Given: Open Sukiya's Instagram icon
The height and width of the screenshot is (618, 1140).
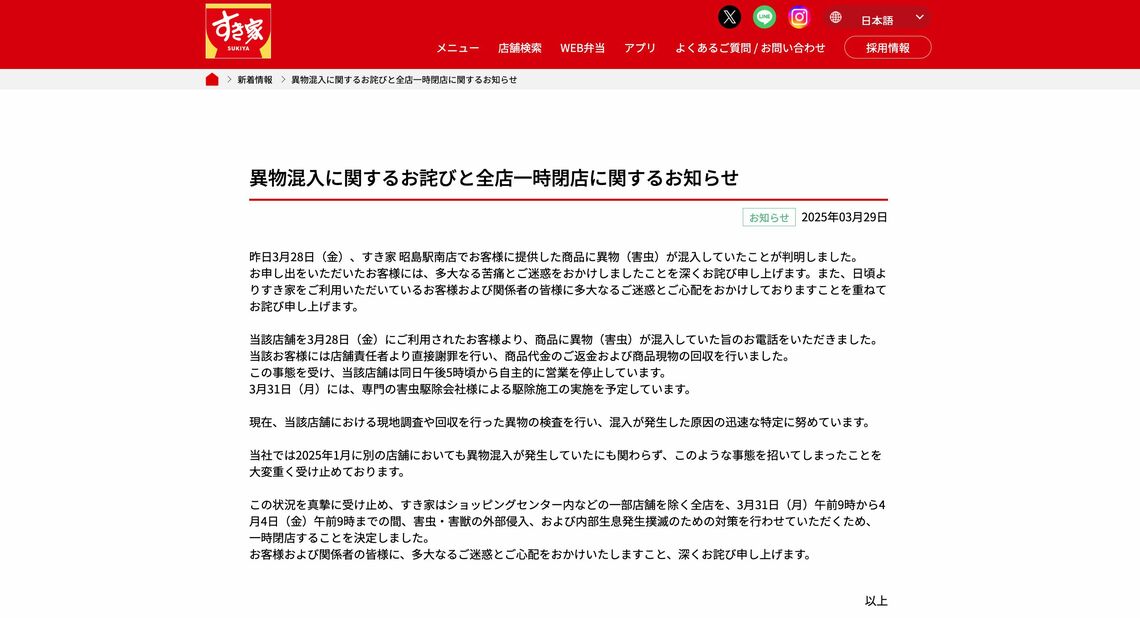Looking at the screenshot, I should point(798,16).
